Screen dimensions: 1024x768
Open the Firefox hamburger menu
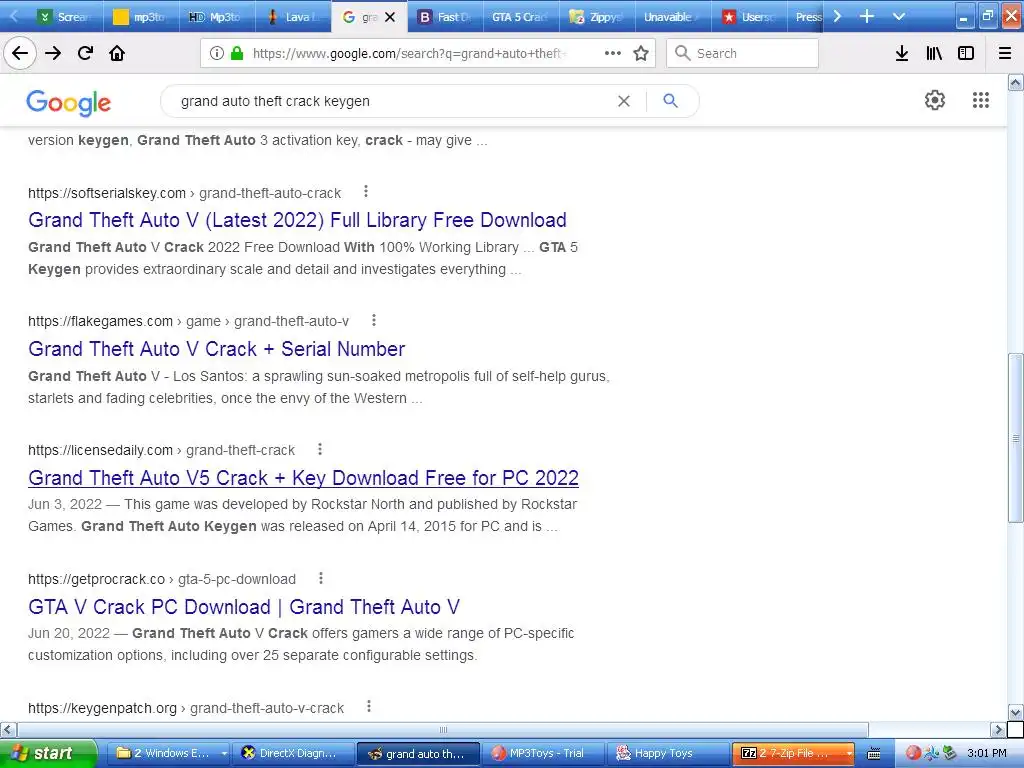pos(1004,54)
